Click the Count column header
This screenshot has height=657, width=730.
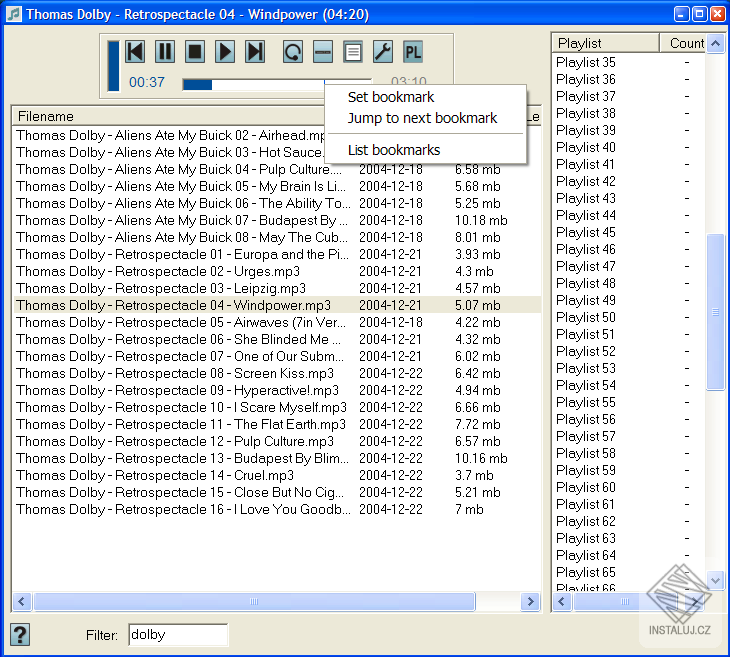click(x=683, y=43)
